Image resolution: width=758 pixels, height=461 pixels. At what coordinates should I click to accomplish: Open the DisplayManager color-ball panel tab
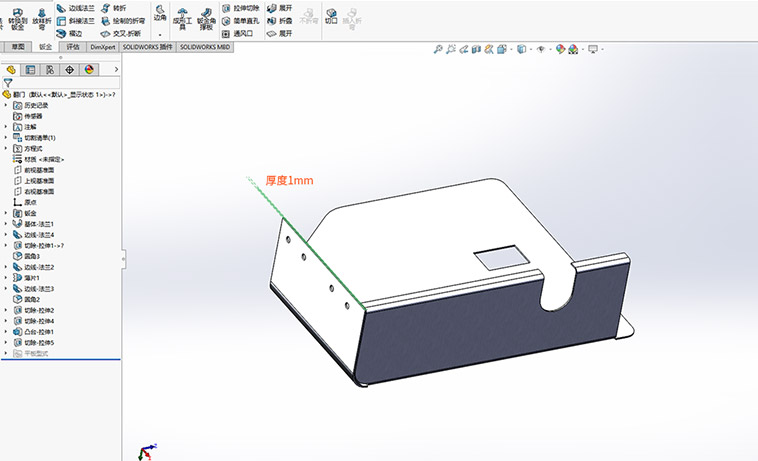click(89, 69)
